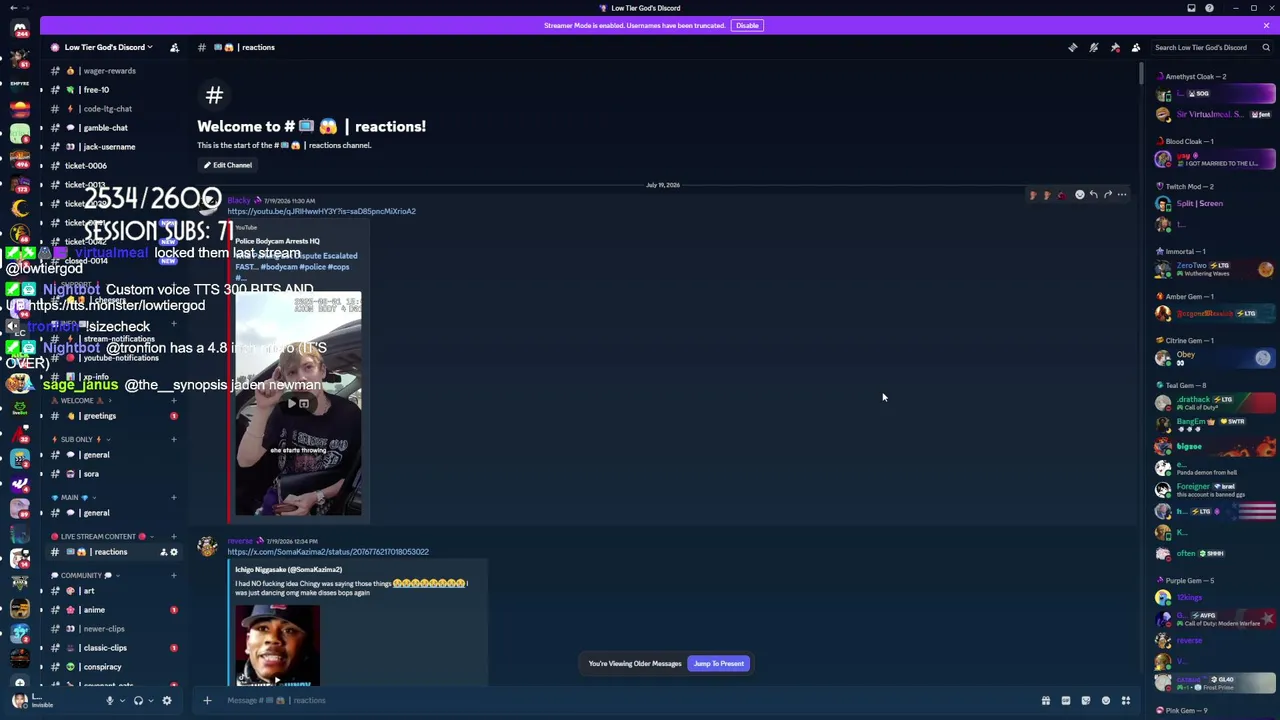Viewport: 1280px width, 720px height.
Task: Open the sora channel
Action: coord(115,474)
